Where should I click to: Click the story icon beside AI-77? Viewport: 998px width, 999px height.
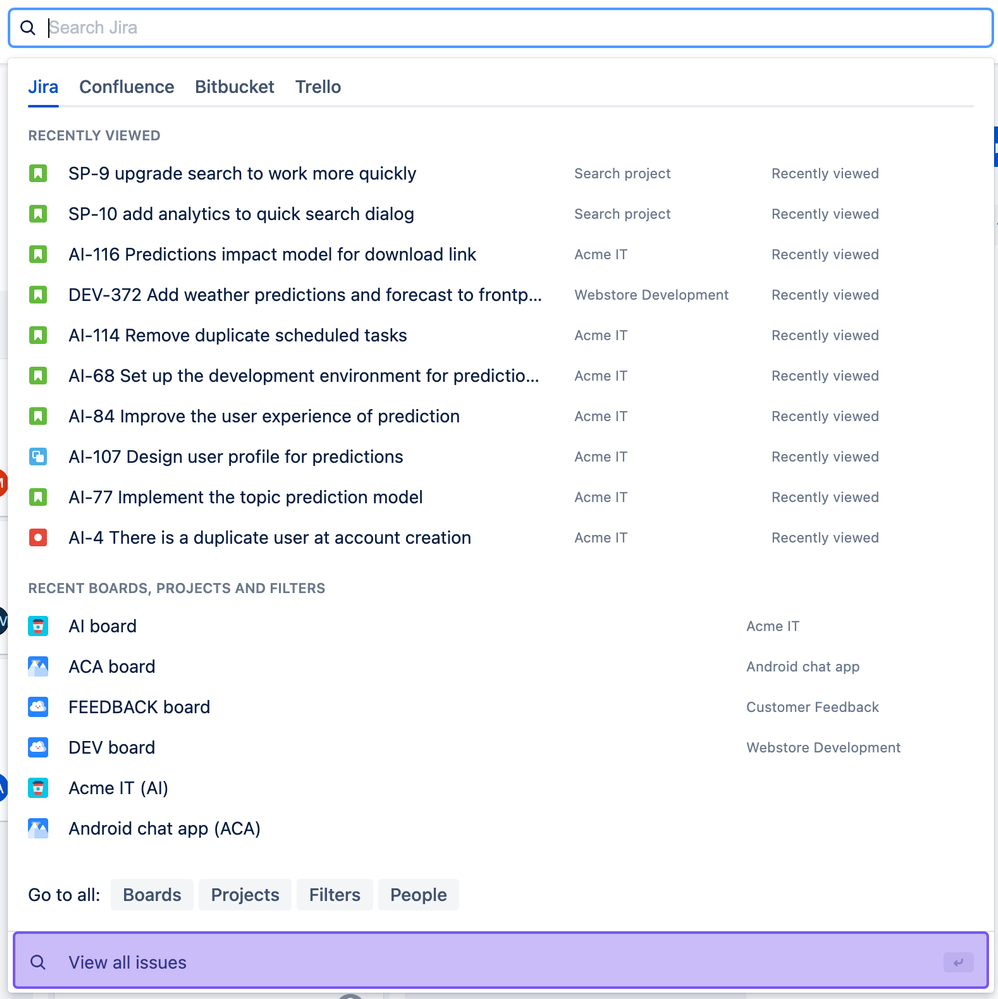click(x=38, y=497)
